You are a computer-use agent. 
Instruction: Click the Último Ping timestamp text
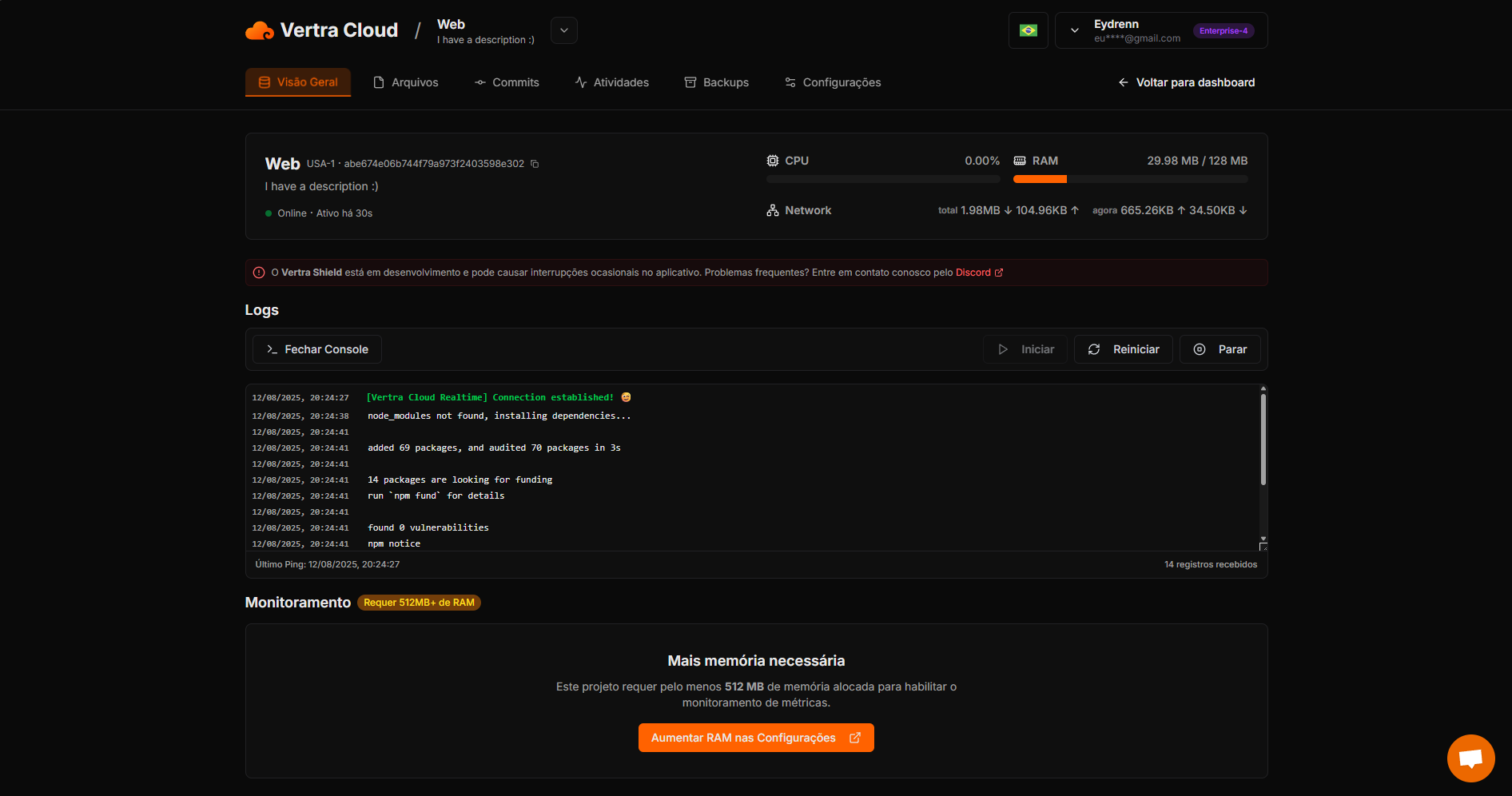pos(328,564)
